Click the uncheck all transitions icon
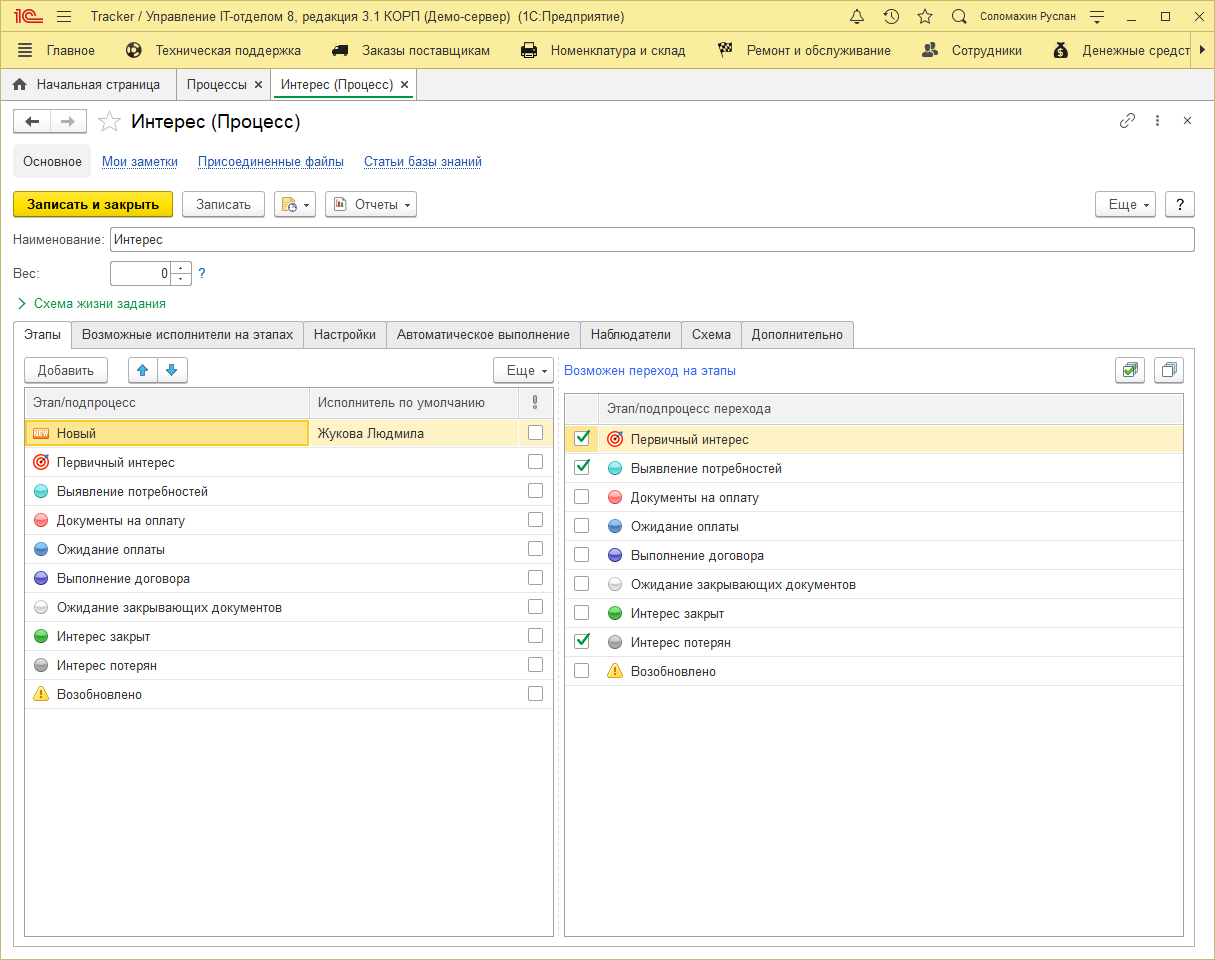Screen dimensions: 1215x960 [x=1168, y=370]
